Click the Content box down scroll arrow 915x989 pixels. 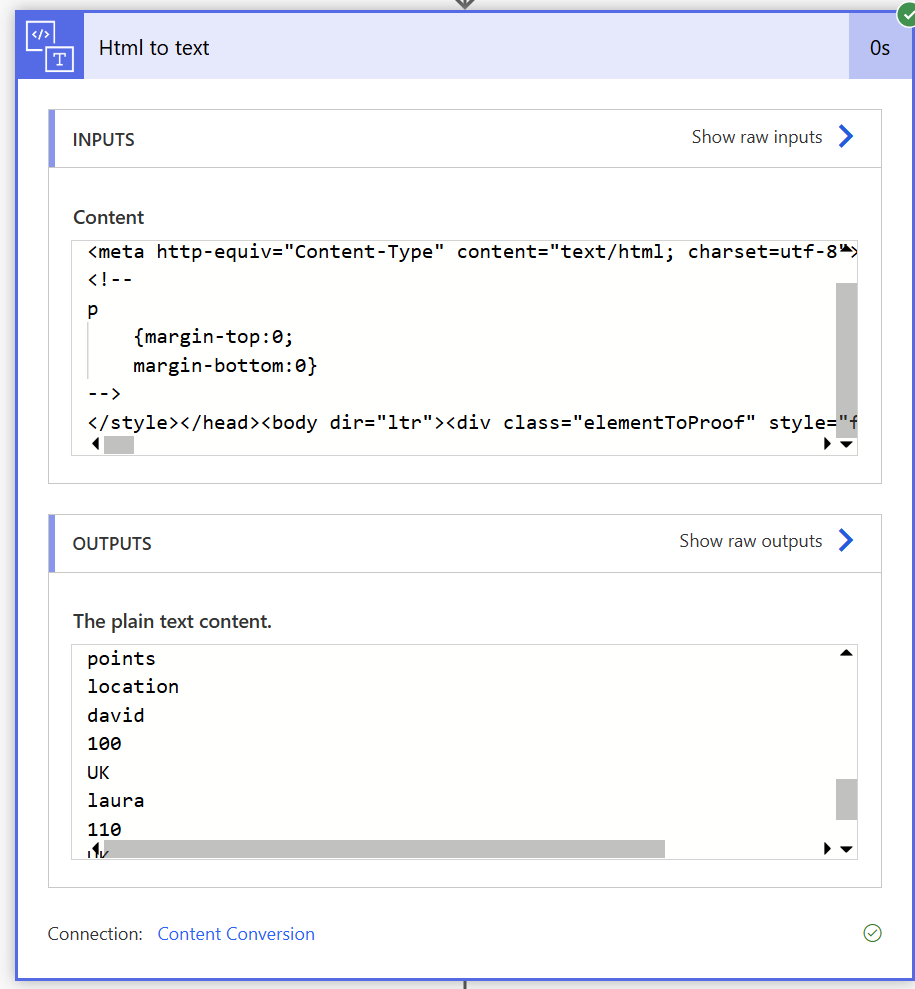click(846, 445)
